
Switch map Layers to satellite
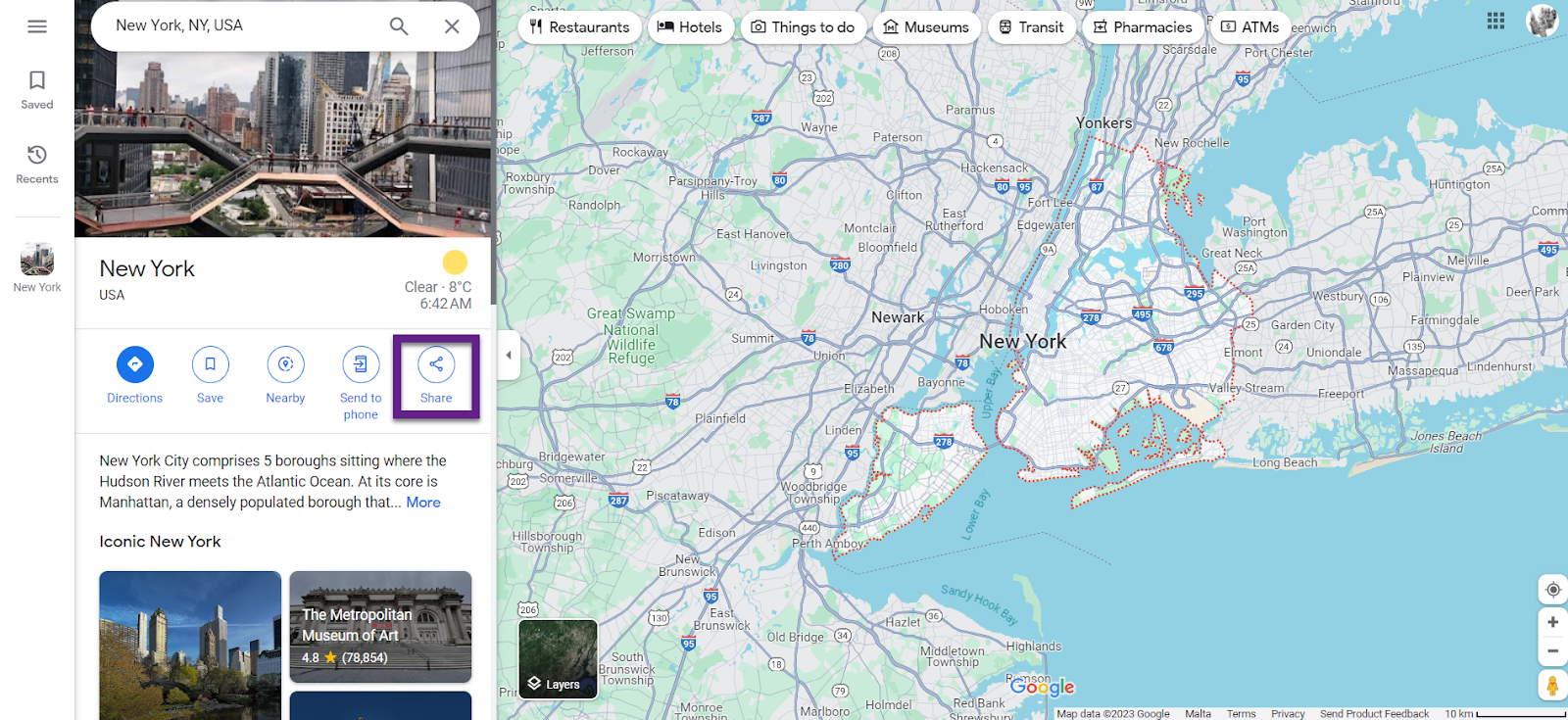(558, 659)
